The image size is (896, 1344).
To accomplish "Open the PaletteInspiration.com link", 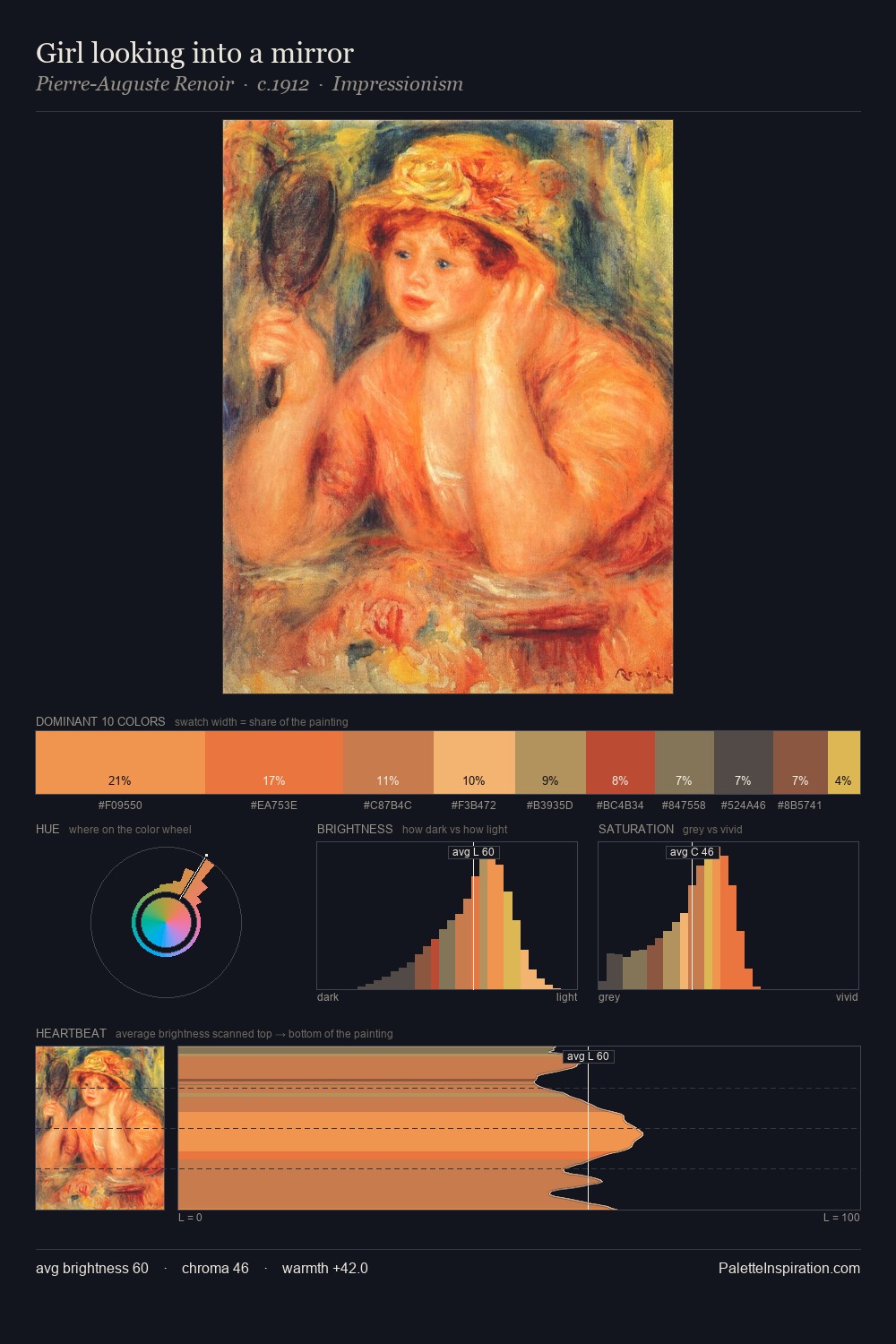I will pyautogui.click(x=789, y=1268).
